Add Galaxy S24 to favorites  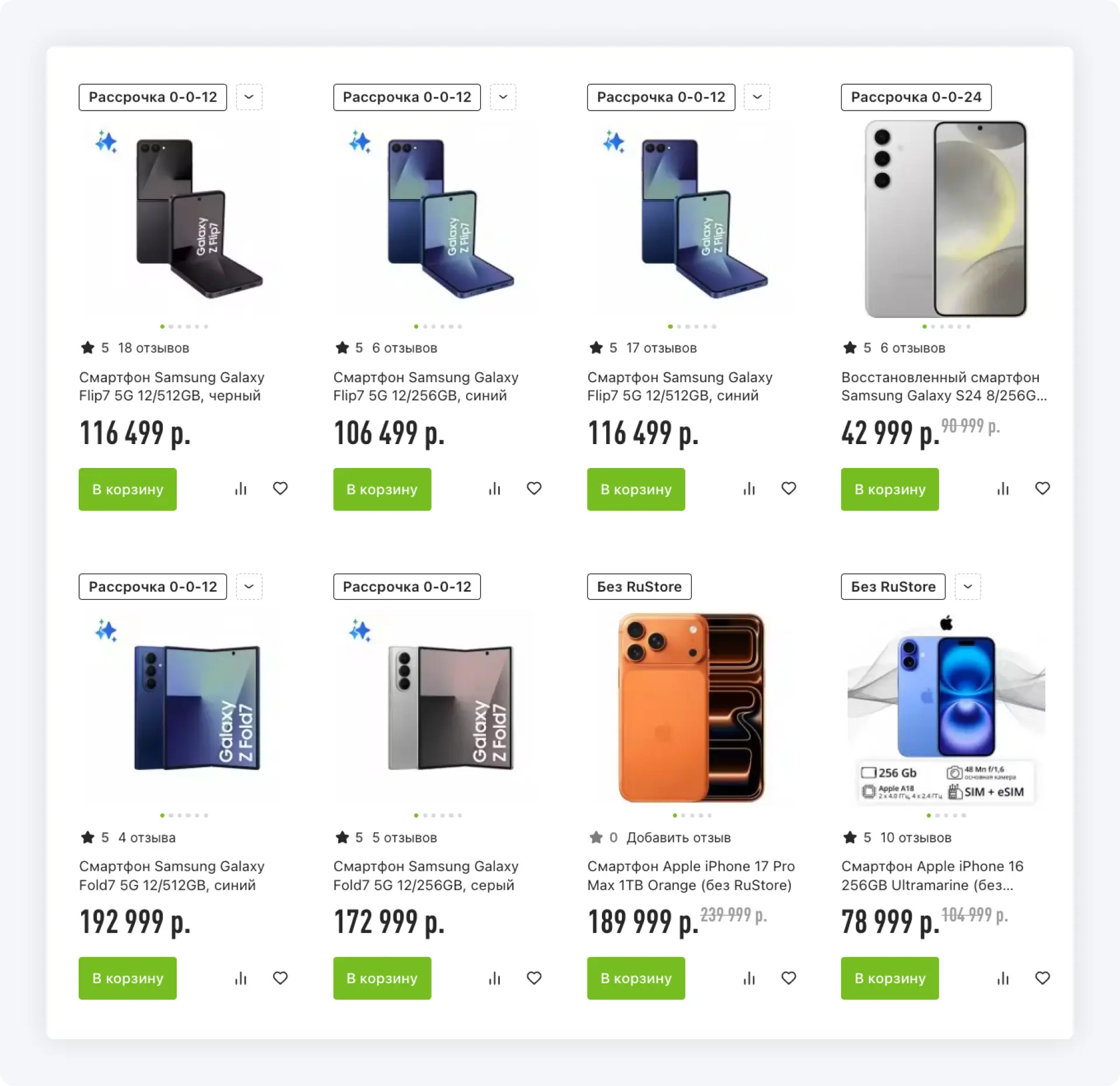(x=1042, y=488)
